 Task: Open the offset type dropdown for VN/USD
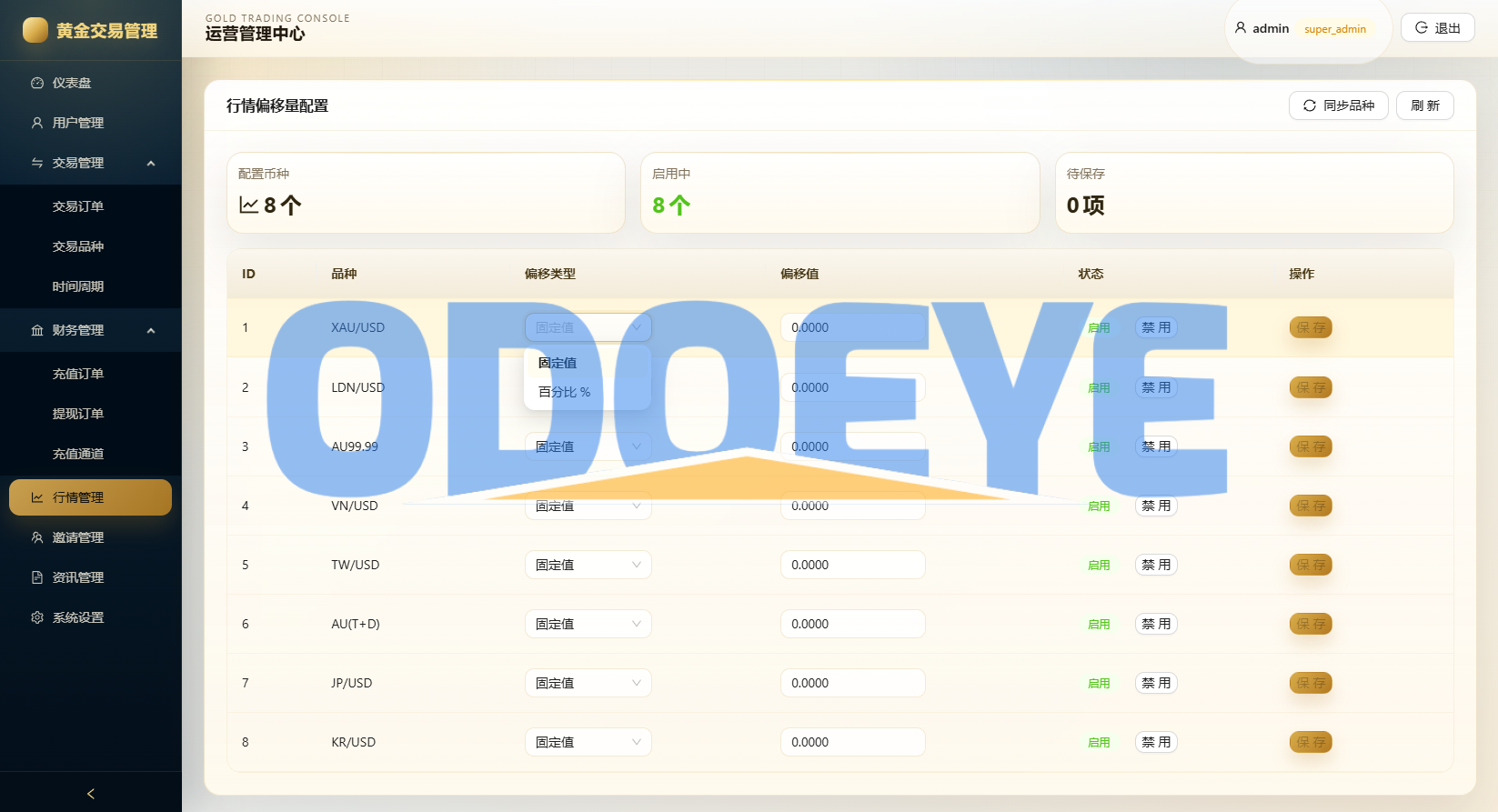click(588, 506)
